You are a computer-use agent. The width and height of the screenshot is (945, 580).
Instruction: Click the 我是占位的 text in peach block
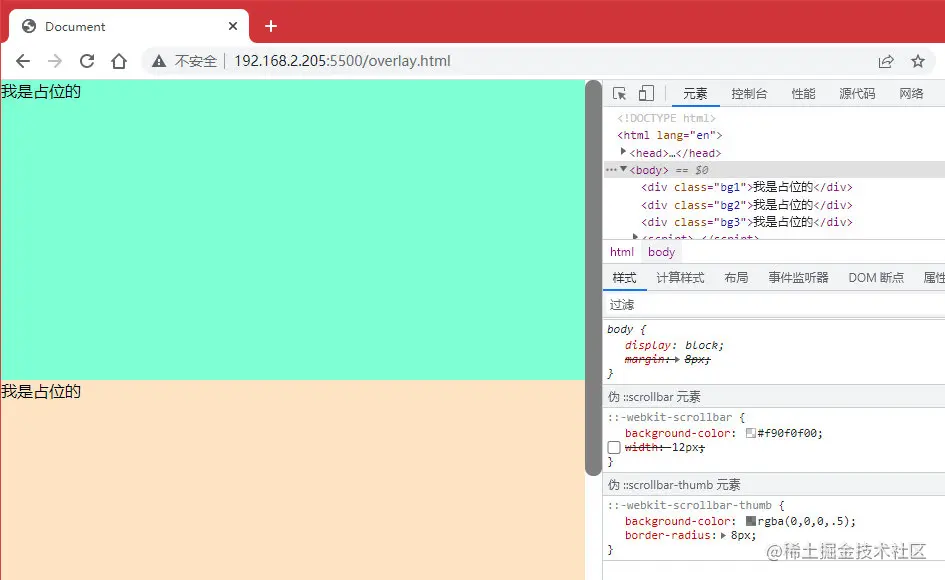click(x=41, y=392)
